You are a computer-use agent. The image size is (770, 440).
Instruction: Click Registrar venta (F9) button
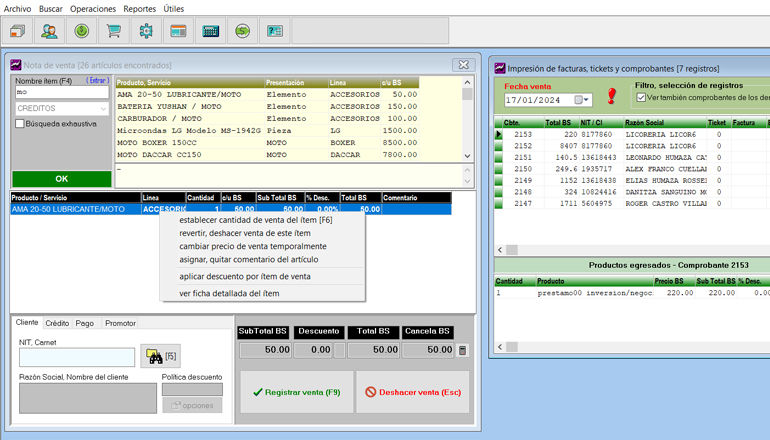[297, 392]
